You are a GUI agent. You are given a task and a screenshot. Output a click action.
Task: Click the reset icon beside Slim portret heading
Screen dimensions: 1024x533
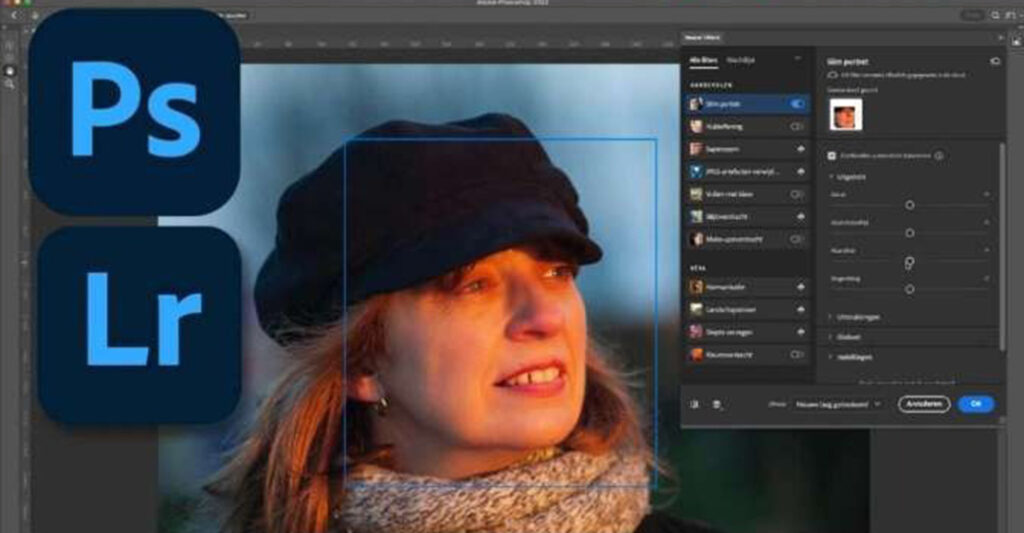[x=995, y=61]
